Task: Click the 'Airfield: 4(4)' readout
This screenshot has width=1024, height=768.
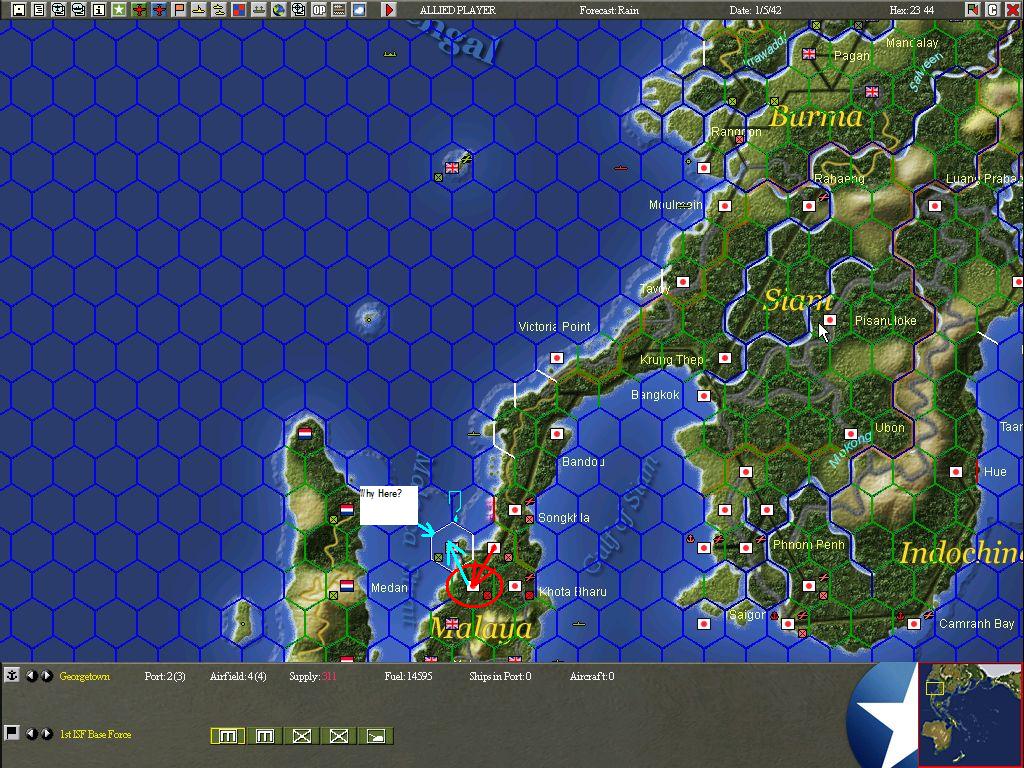Action: [x=238, y=677]
